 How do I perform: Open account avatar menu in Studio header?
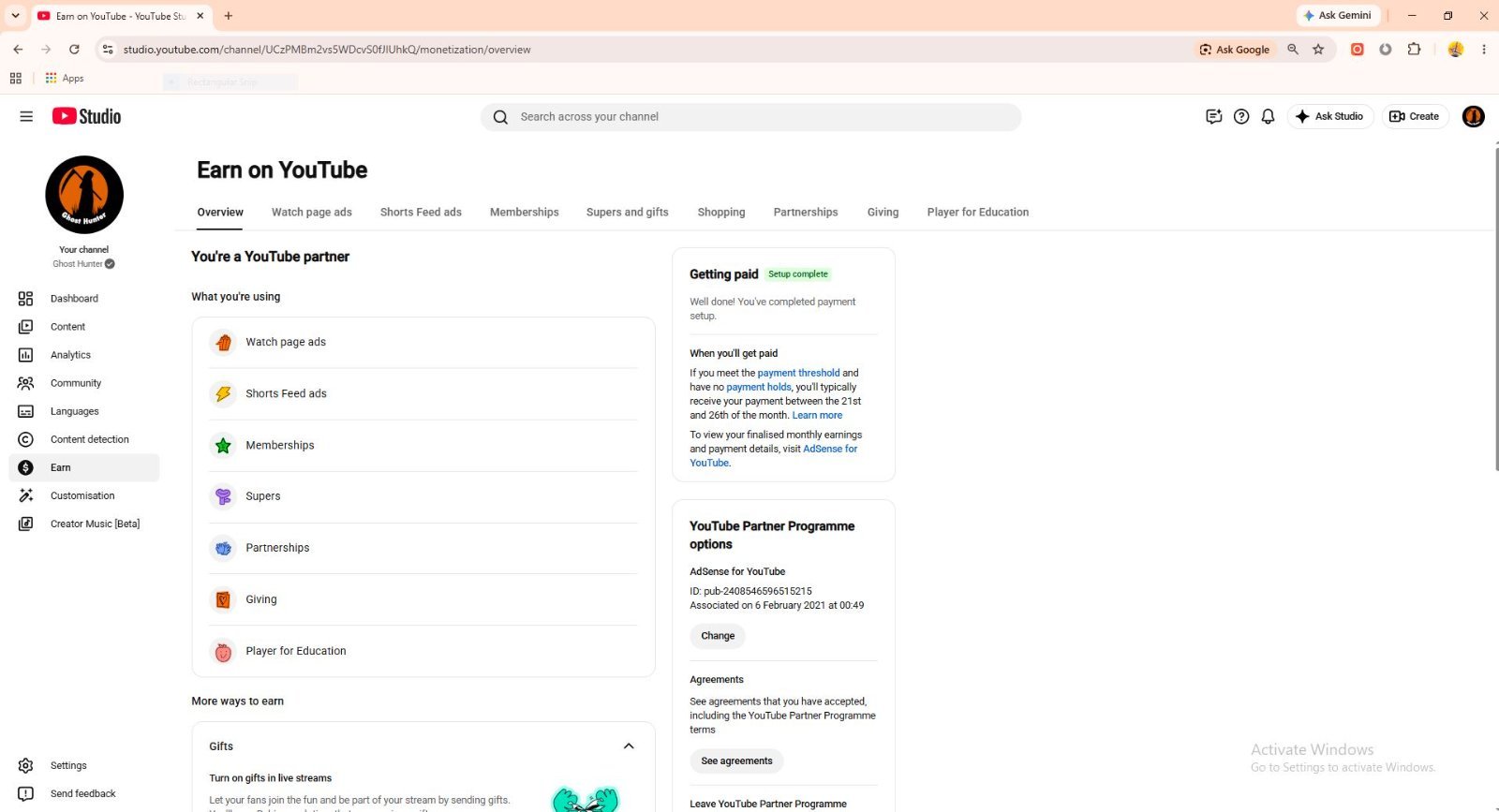tap(1473, 116)
